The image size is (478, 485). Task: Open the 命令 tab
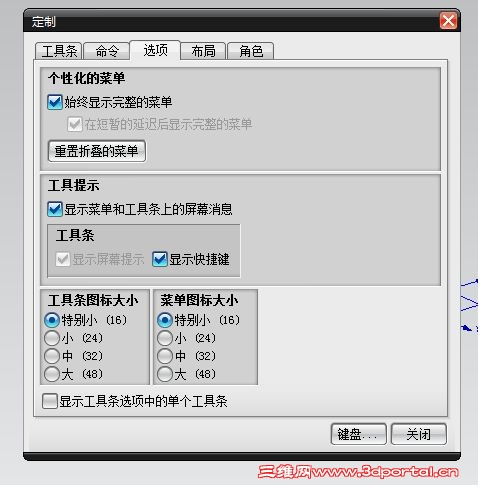[x=107, y=51]
